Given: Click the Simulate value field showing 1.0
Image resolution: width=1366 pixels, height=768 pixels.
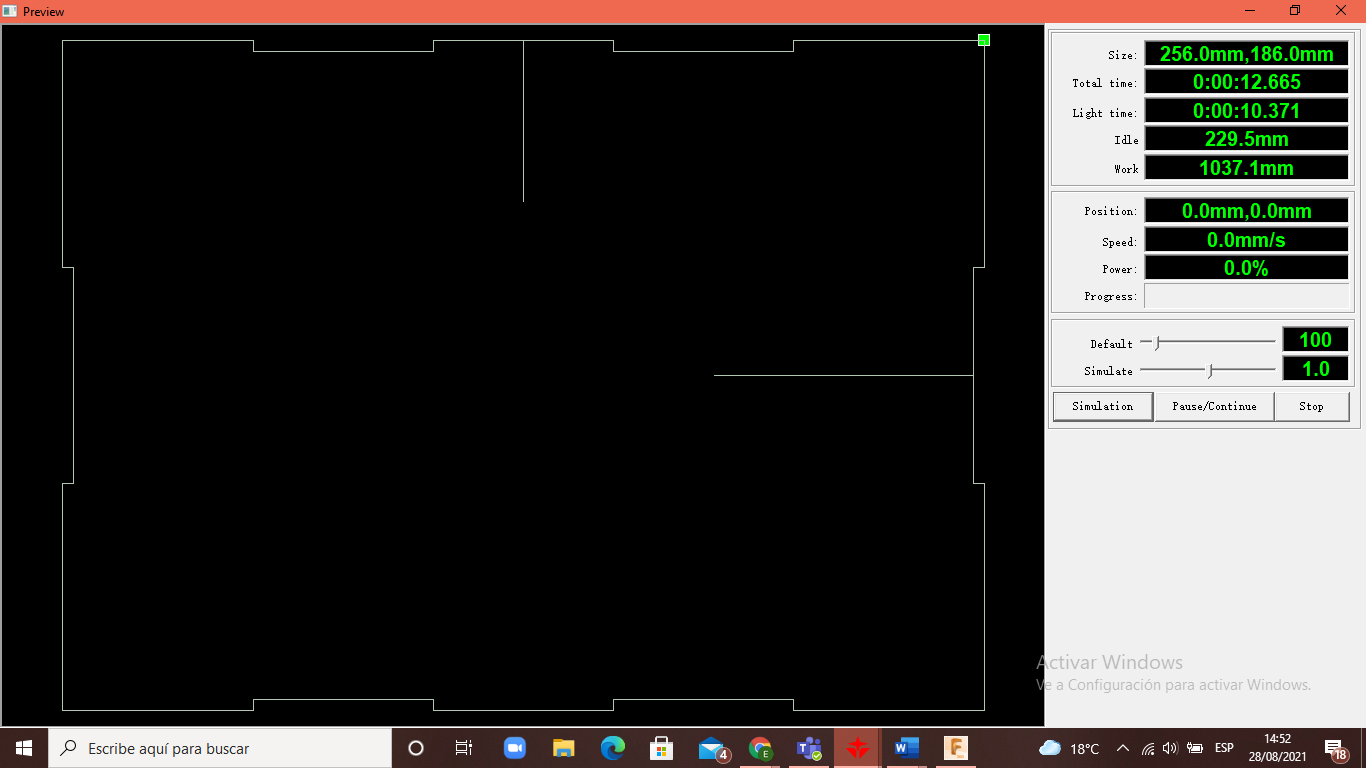Looking at the screenshot, I should tap(1315, 368).
